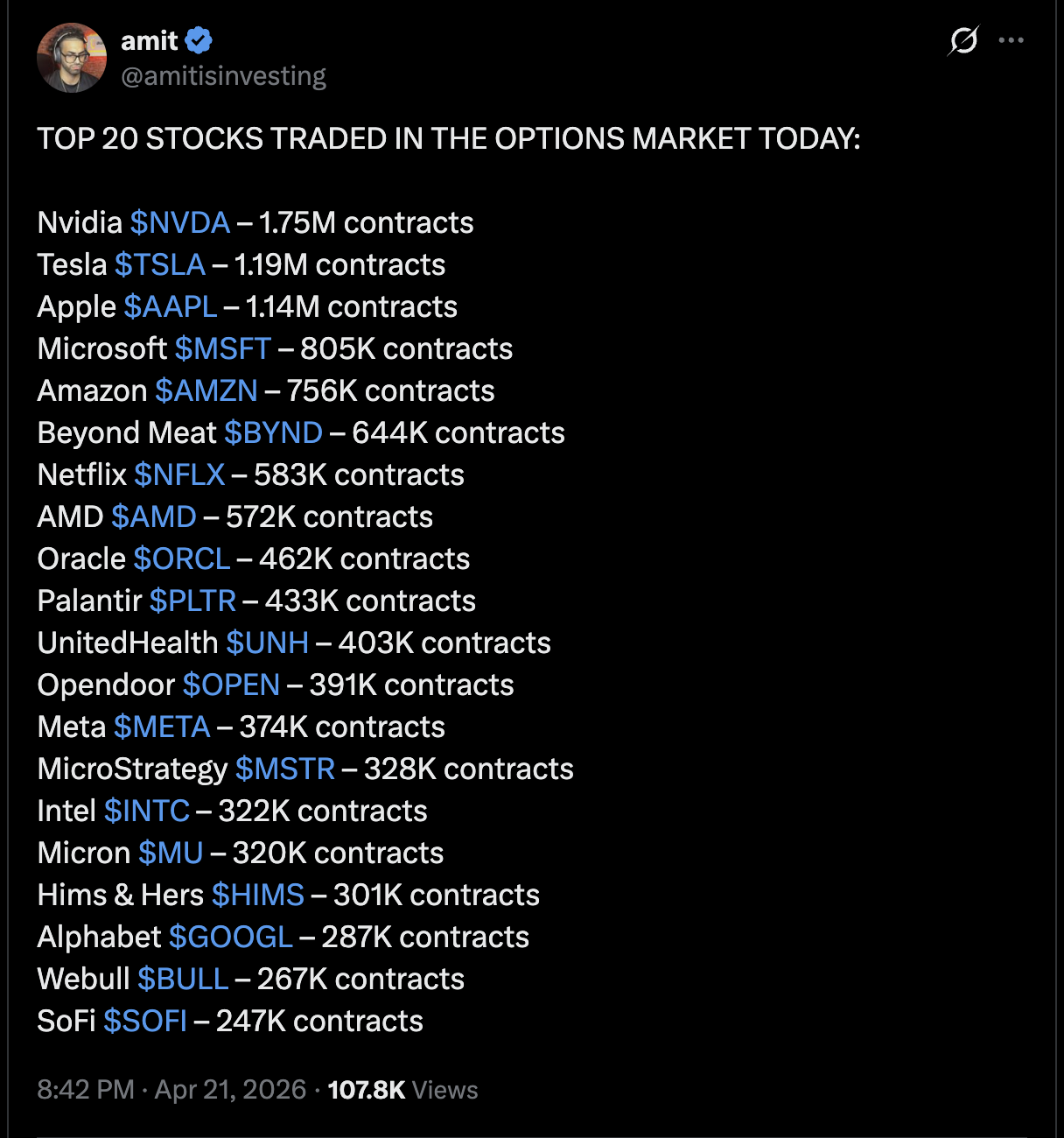Open the $UNH cashtag
This screenshot has width=1064, height=1138.
pos(268,643)
